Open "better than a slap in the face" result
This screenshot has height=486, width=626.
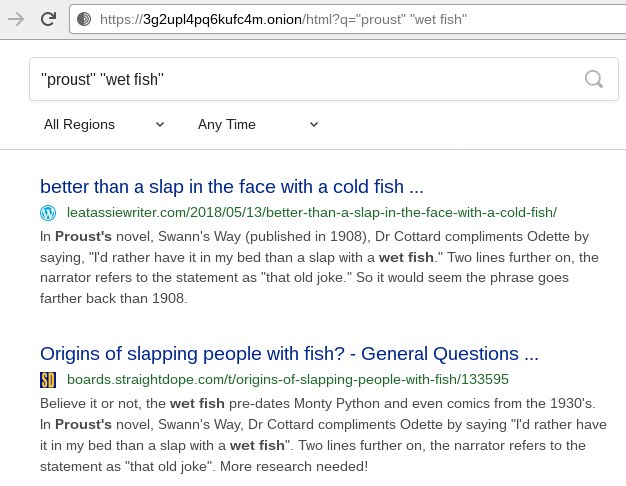pos(232,186)
